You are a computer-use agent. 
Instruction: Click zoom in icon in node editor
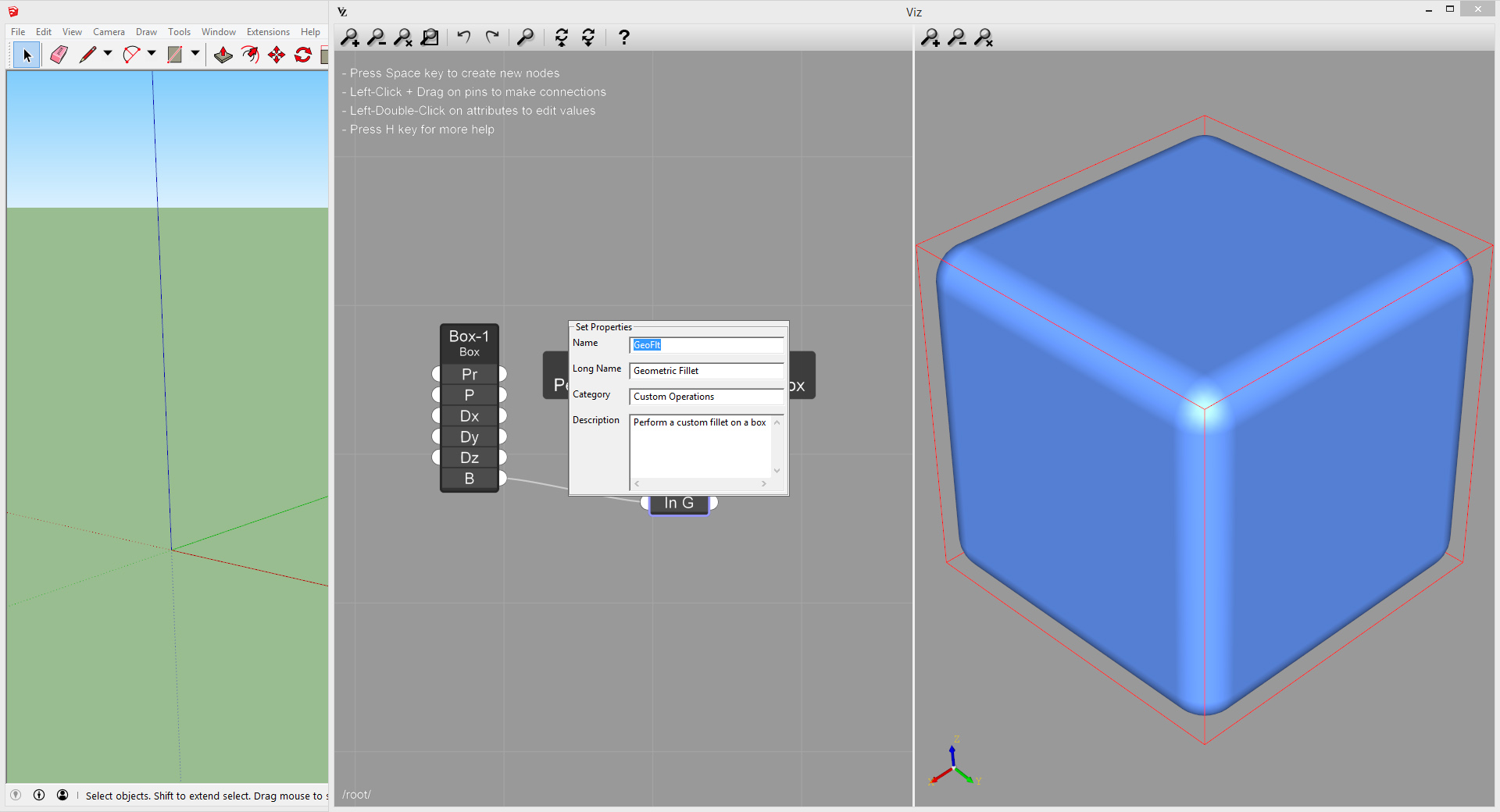(350, 37)
